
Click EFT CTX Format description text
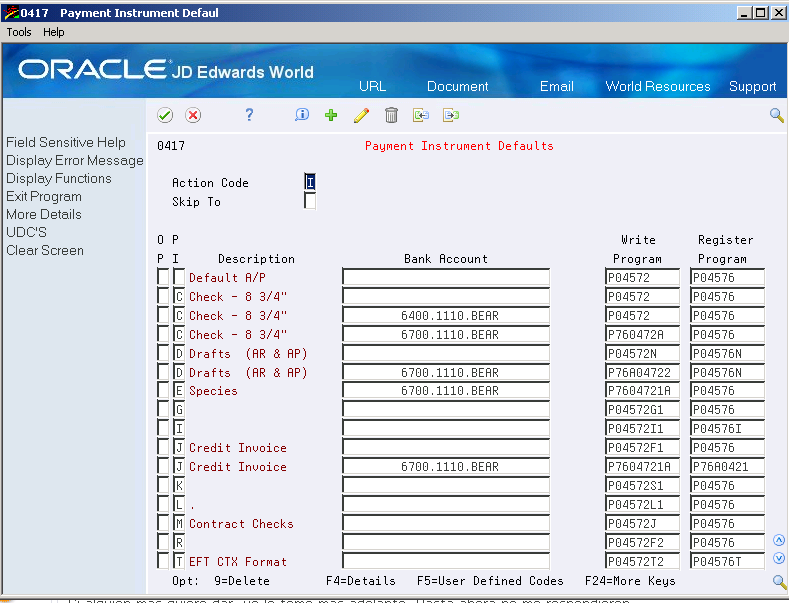[x=238, y=562]
